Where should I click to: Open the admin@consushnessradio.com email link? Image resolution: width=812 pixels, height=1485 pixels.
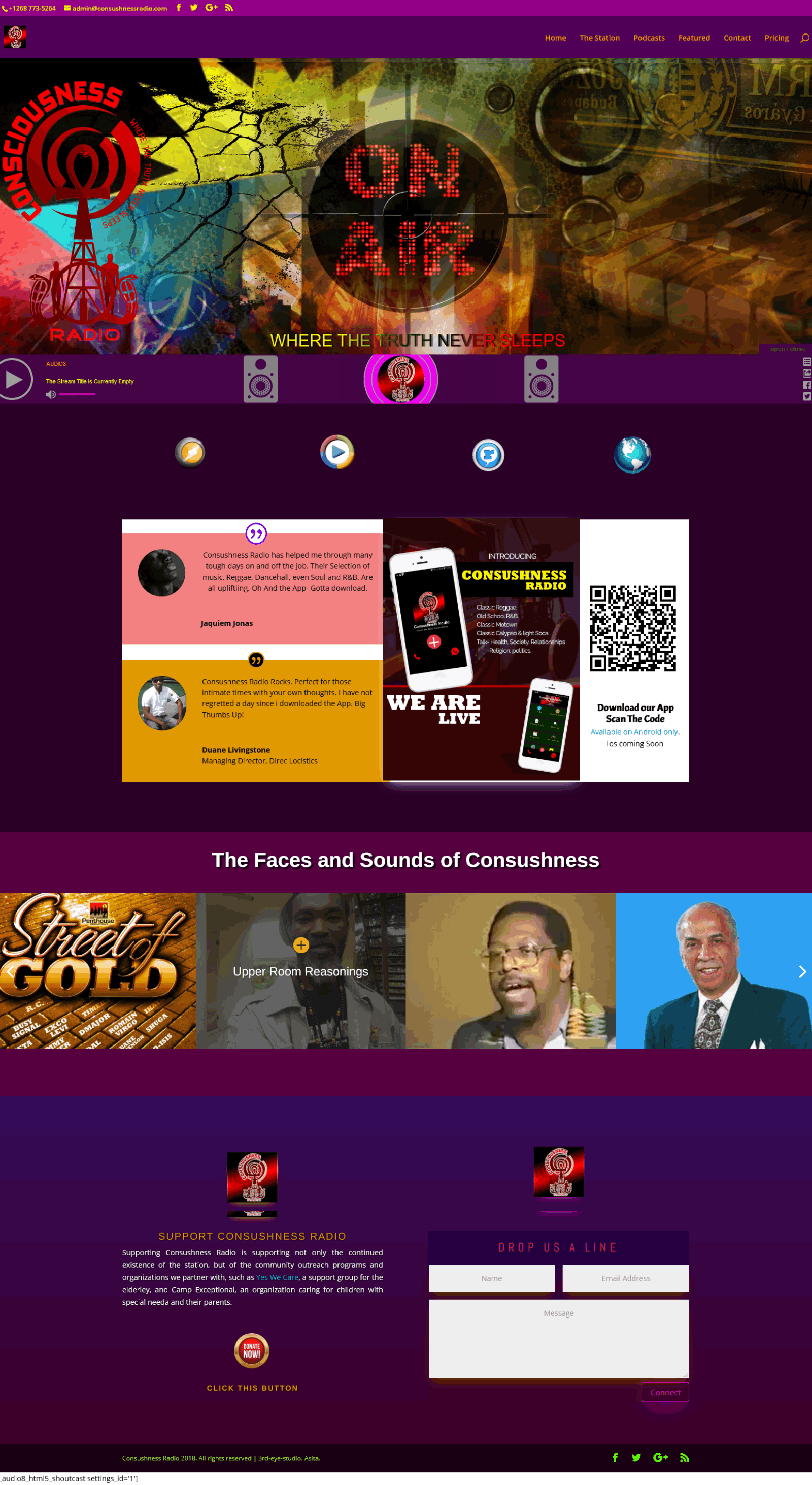click(x=115, y=8)
